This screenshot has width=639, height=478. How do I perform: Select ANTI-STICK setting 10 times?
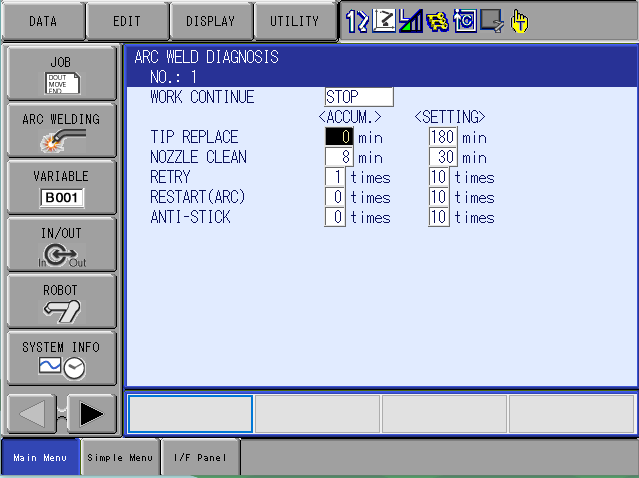(439, 217)
